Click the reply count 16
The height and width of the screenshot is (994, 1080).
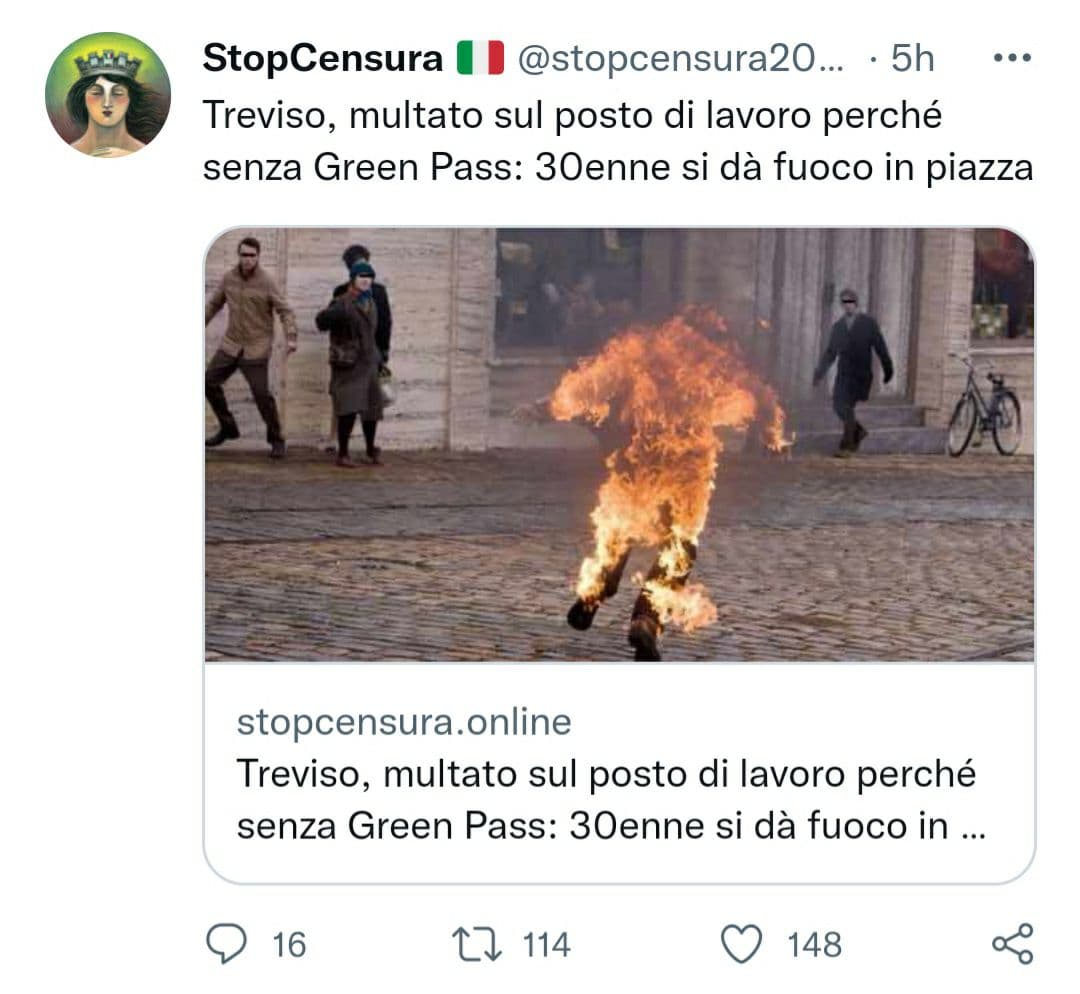click(289, 944)
